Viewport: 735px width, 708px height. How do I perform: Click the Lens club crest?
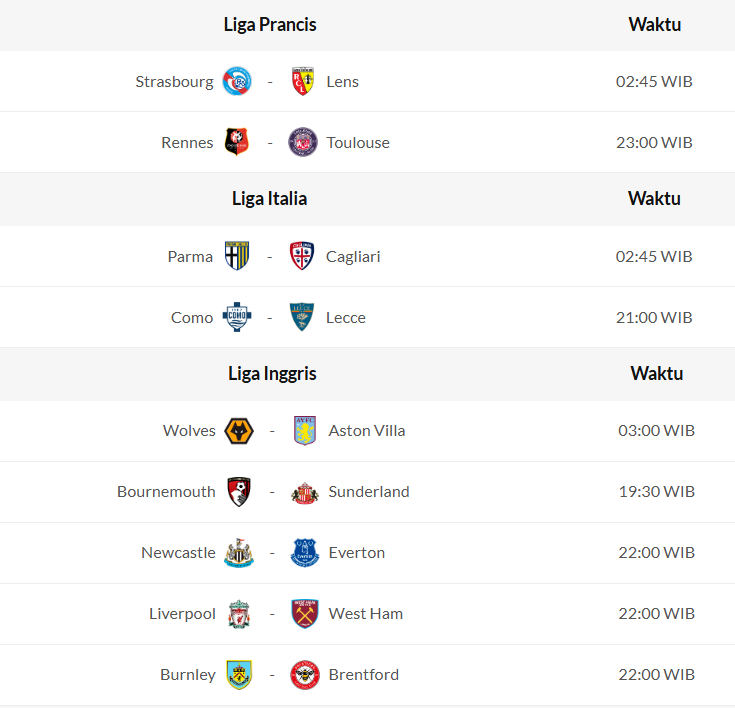[302, 81]
